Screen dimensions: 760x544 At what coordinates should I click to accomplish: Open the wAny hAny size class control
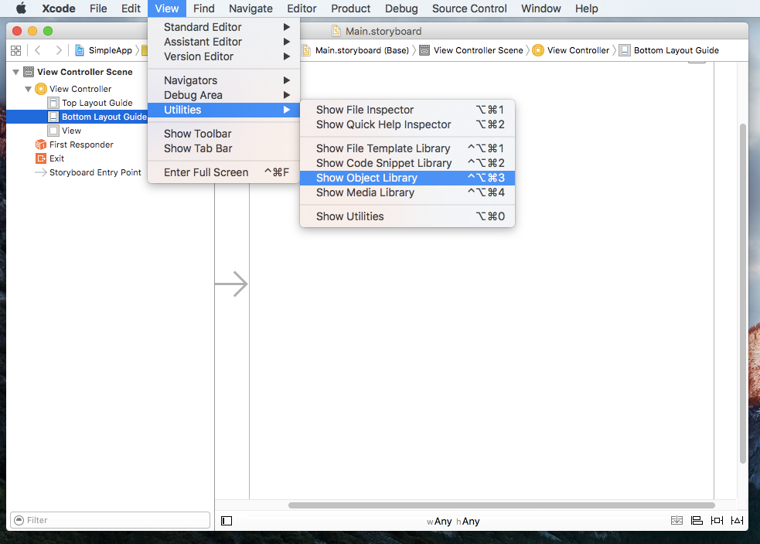click(453, 521)
